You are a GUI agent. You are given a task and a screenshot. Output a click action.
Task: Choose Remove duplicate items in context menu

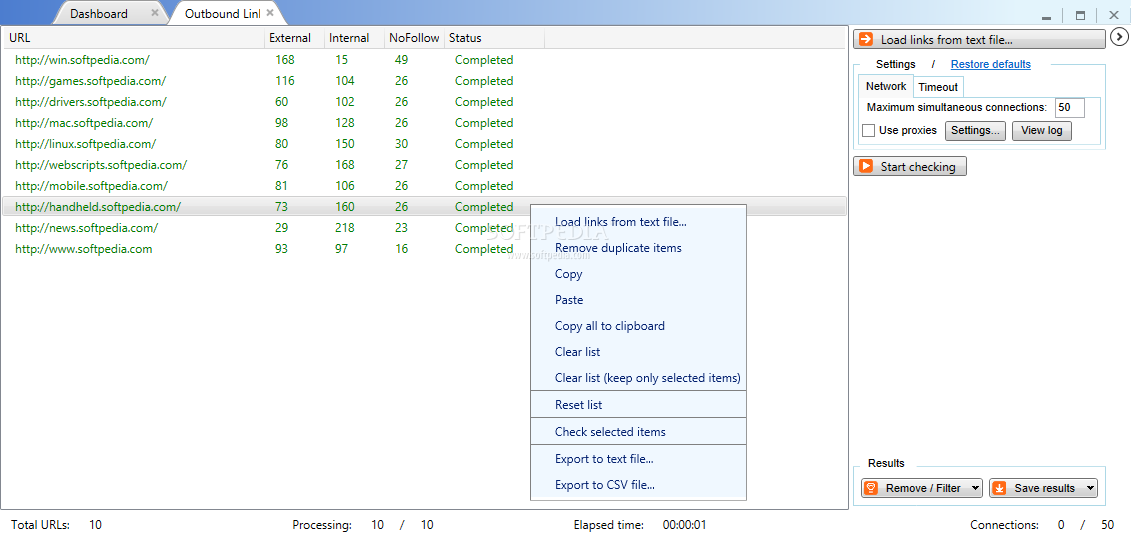point(638,248)
